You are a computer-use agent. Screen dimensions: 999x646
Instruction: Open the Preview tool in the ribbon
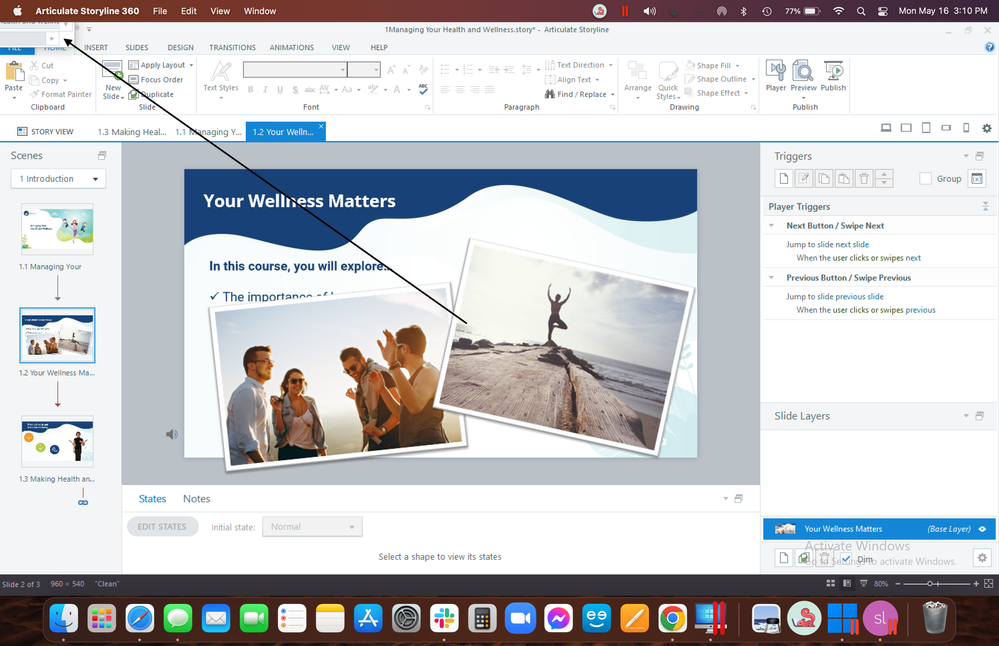803,74
